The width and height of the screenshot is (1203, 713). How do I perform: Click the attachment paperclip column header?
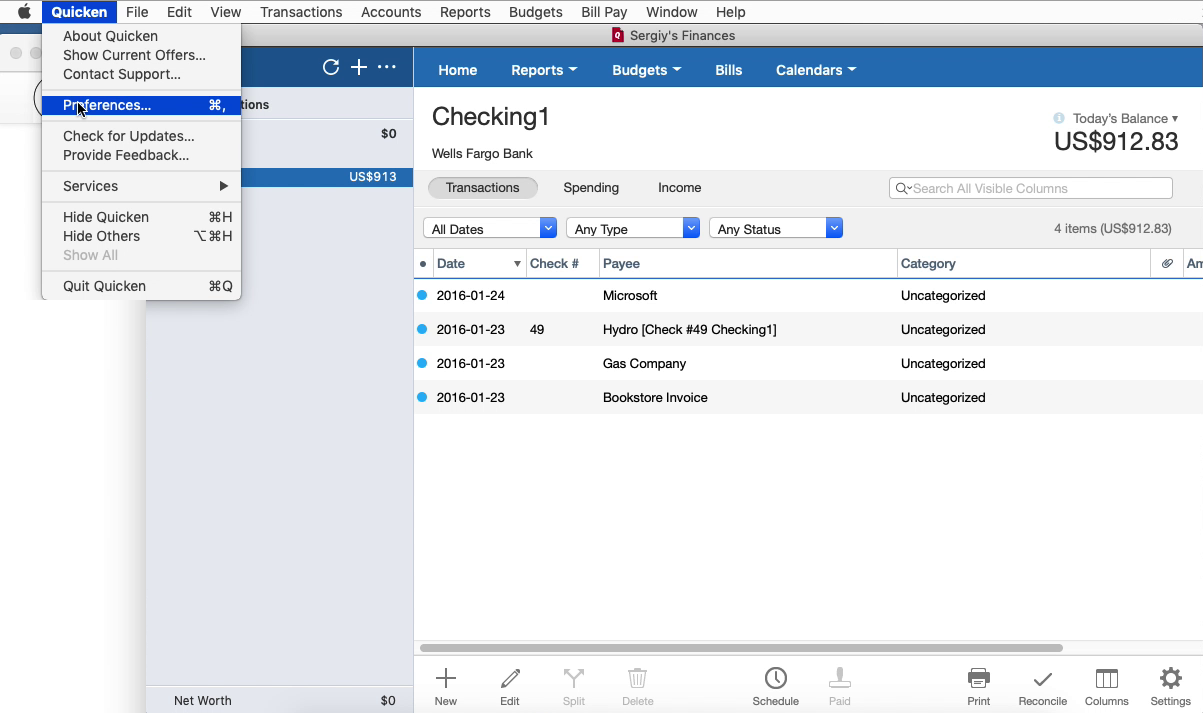(x=1167, y=264)
